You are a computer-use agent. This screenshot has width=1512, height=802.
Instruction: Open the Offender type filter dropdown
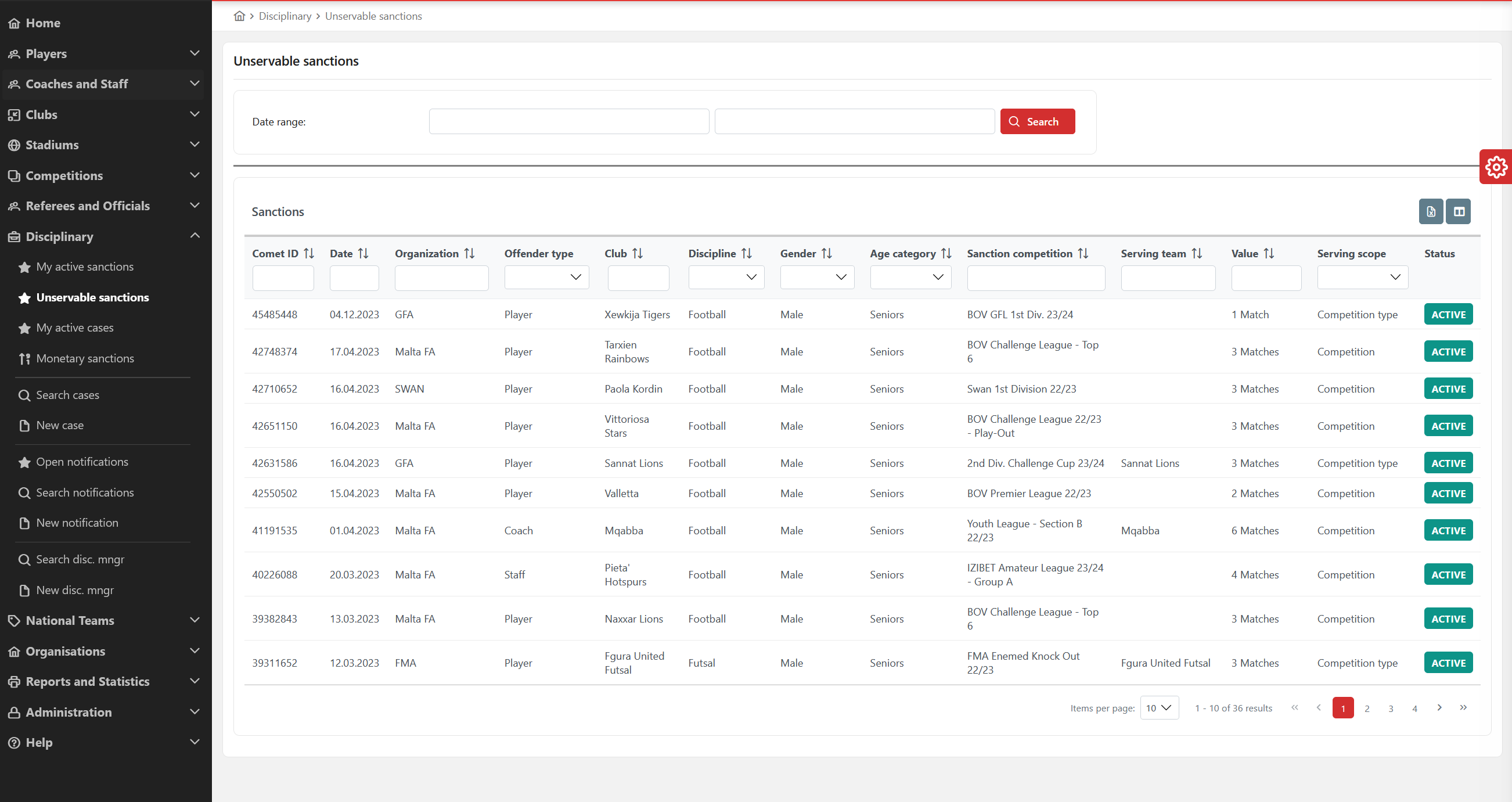(x=546, y=277)
